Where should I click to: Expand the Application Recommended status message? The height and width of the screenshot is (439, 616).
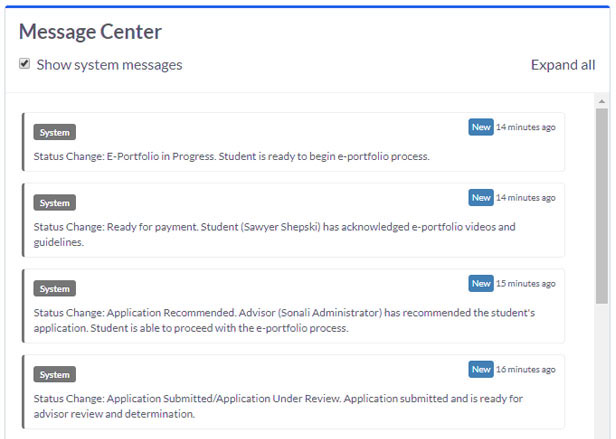(x=293, y=306)
